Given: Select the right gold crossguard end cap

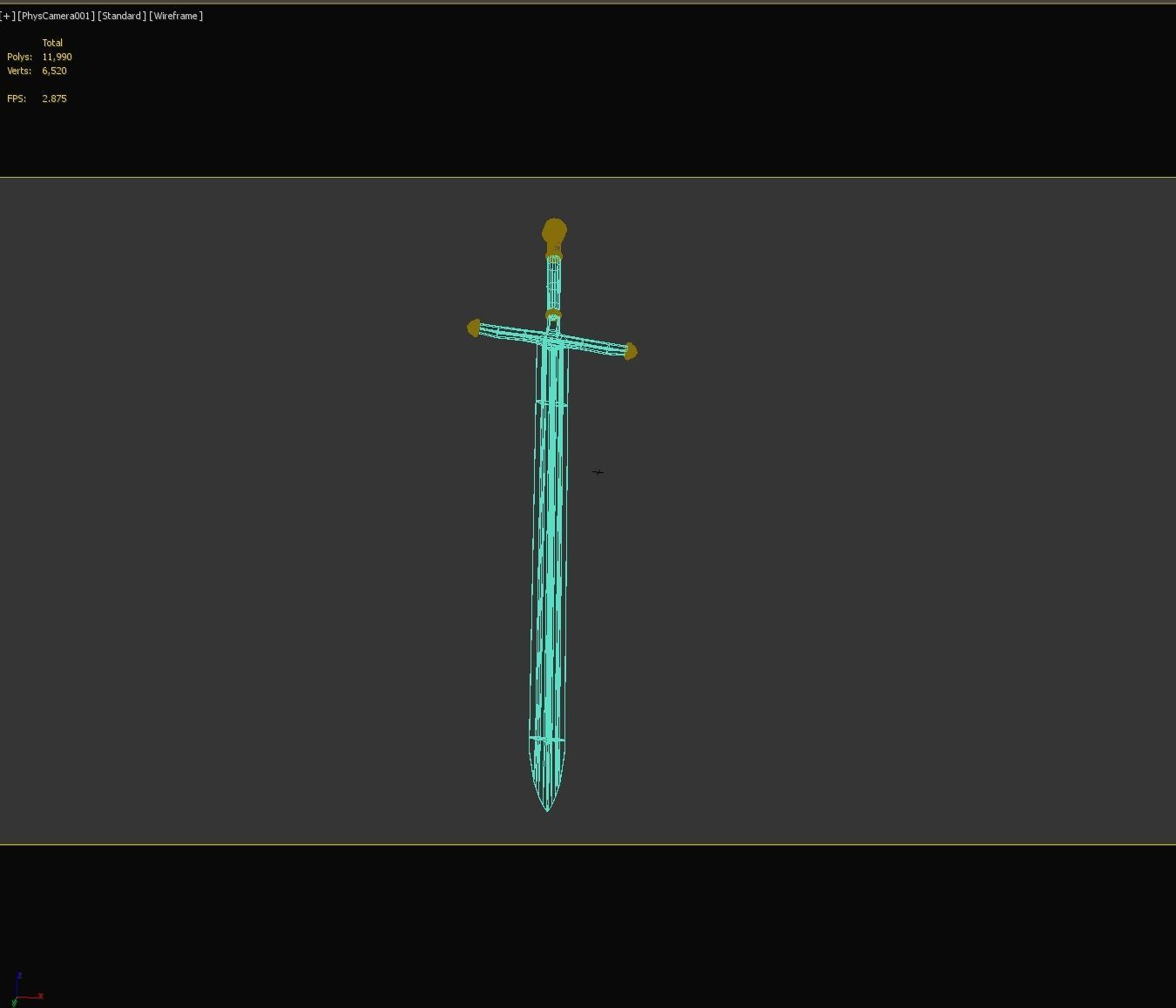Looking at the screenshot, I should [631, 351].
